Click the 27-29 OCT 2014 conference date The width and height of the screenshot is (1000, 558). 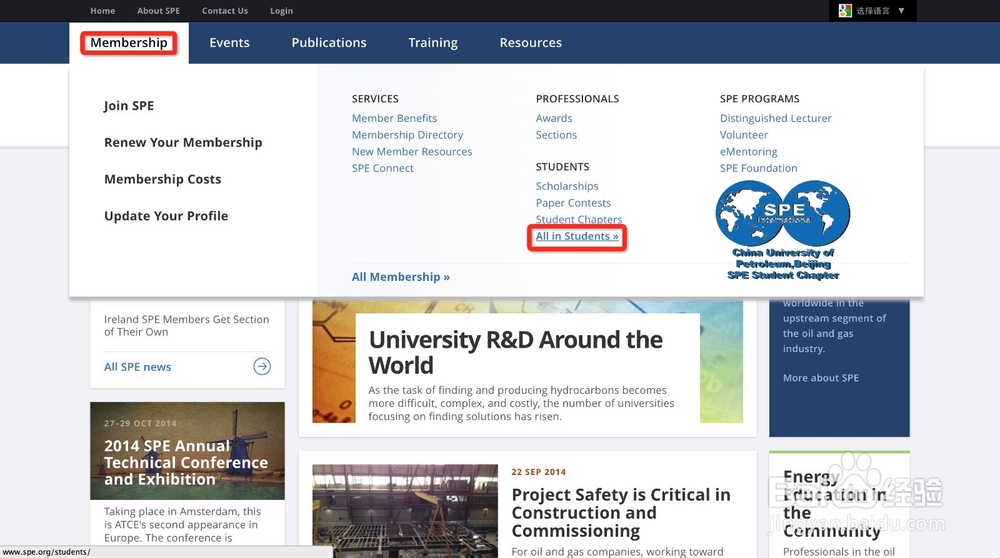(x=140, y=423)
